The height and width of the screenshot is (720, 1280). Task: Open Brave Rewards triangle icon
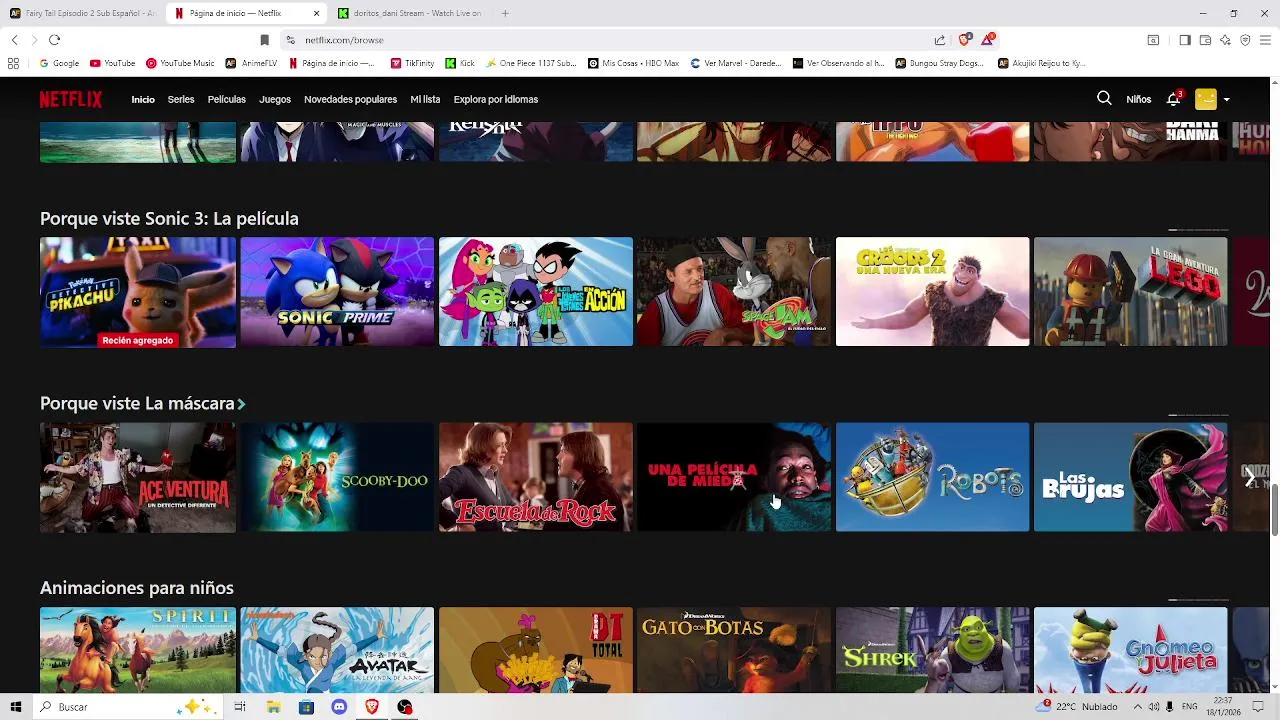[987, 40]
